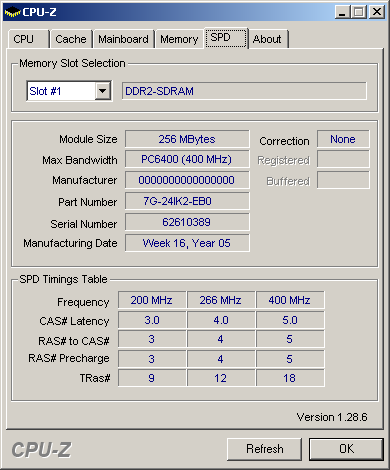The width and height of the screenshot is (390, 470).
Task: Click the Serial Number label
Action: (84, 224)
